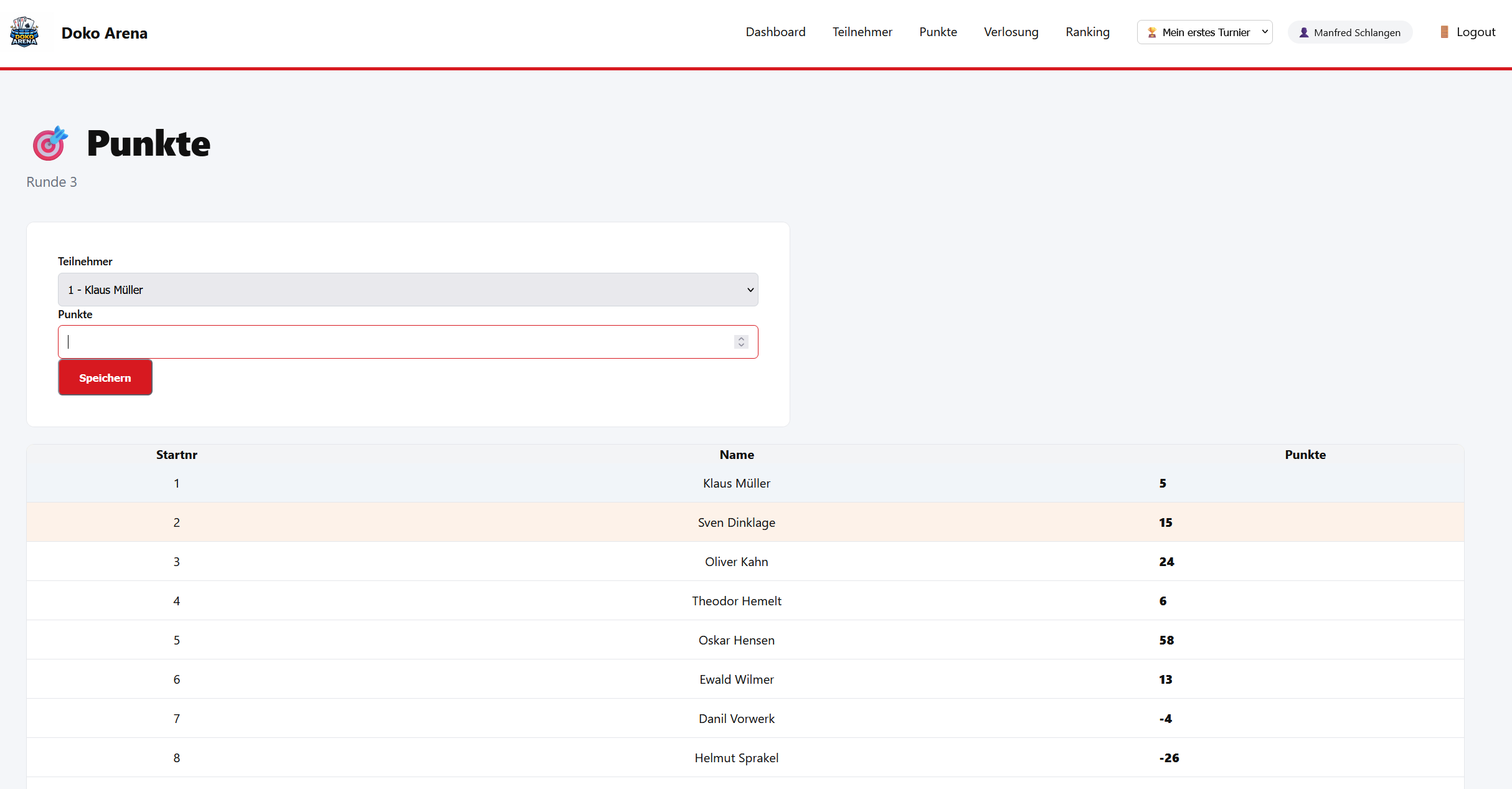Go to the Teilnehmer nav page
1512x789 pixels.
(862, 32)
